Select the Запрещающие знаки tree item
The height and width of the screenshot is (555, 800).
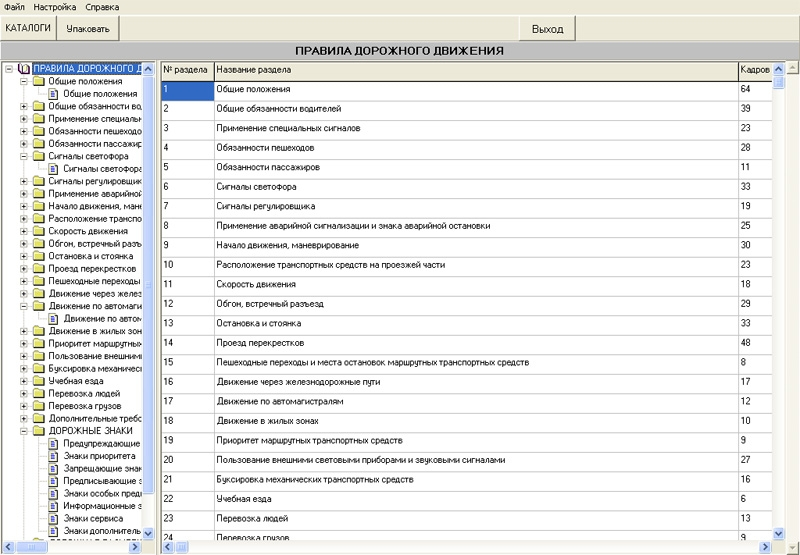(102, 469)
